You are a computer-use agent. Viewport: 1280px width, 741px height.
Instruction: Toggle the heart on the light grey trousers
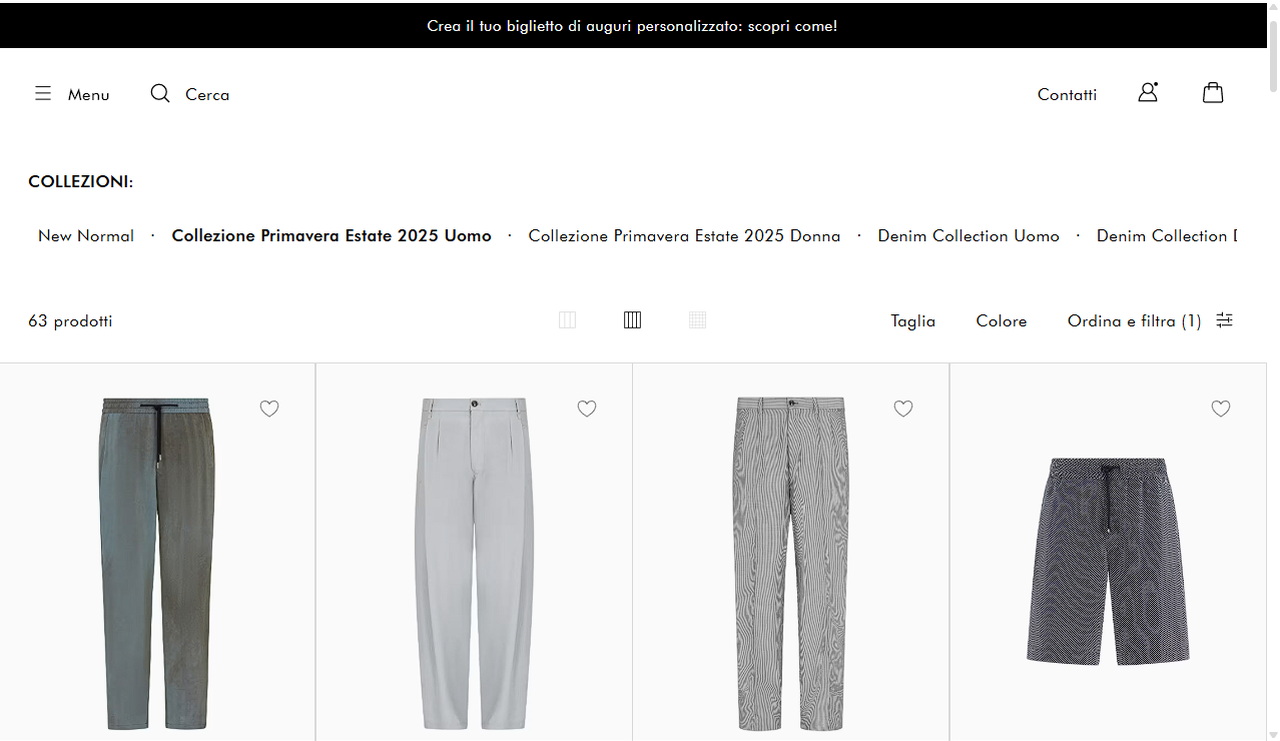tap(586, 408)
